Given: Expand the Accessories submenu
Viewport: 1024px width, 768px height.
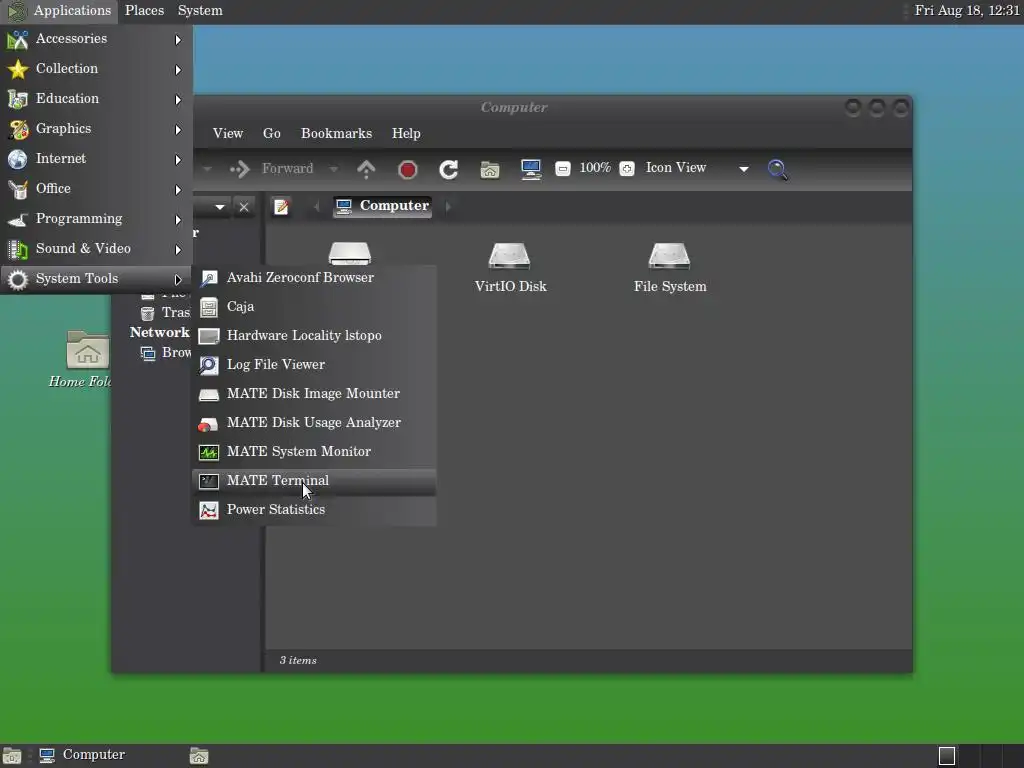Looking at the screenshot, I should point(96,39).
